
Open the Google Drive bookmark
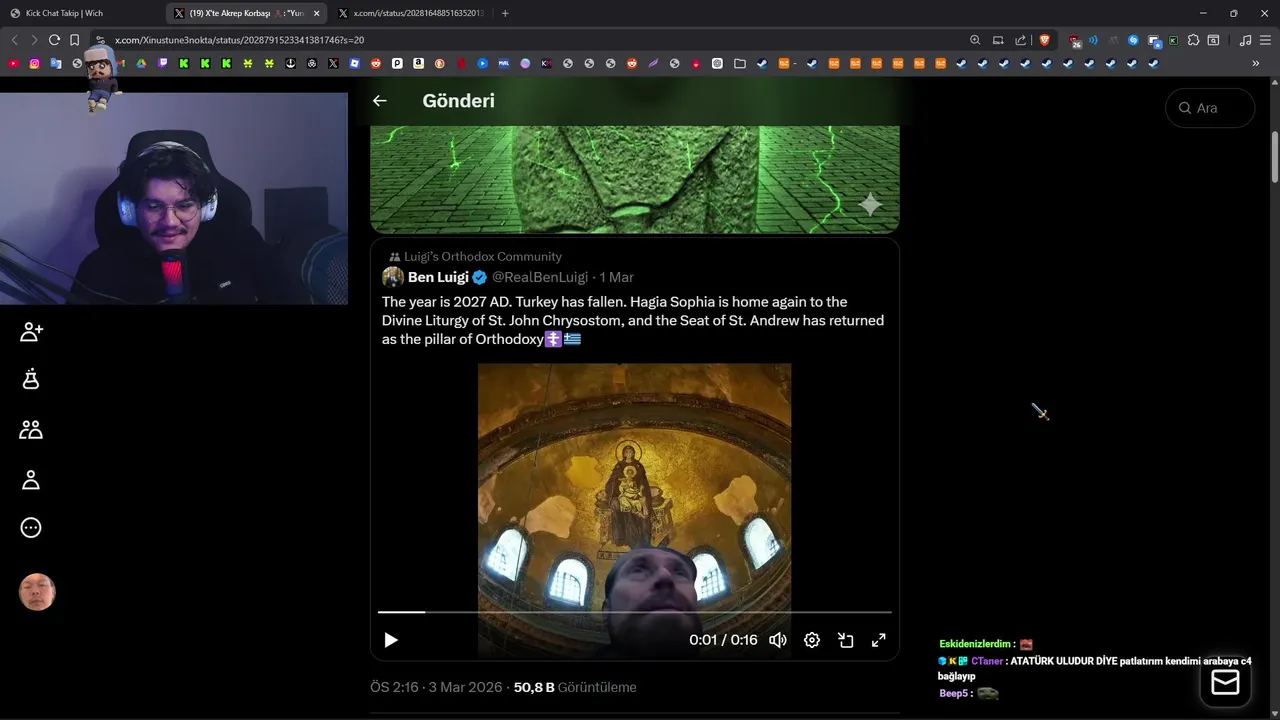click(x=141, y=63)
